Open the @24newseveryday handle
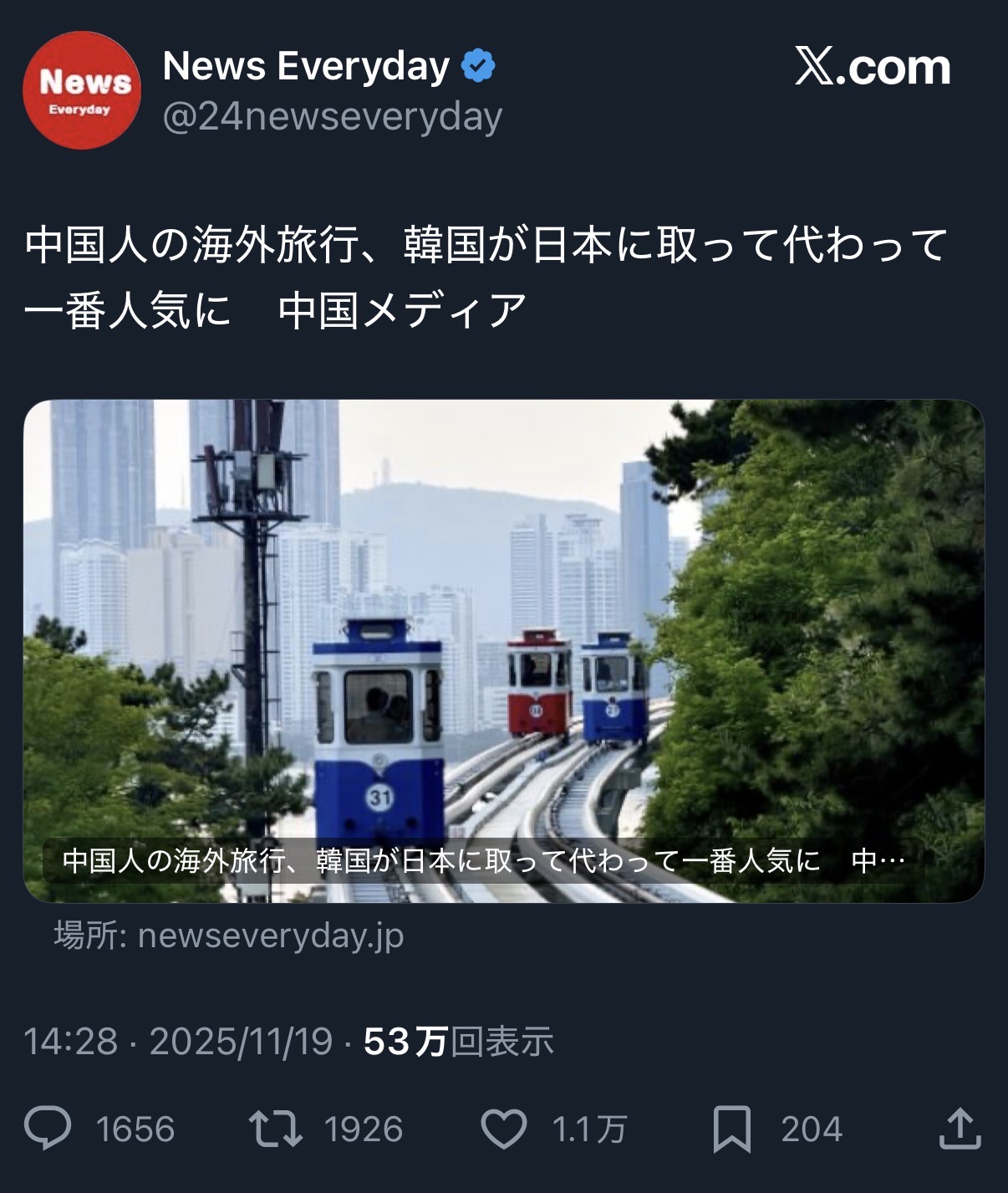 [333, 116]
